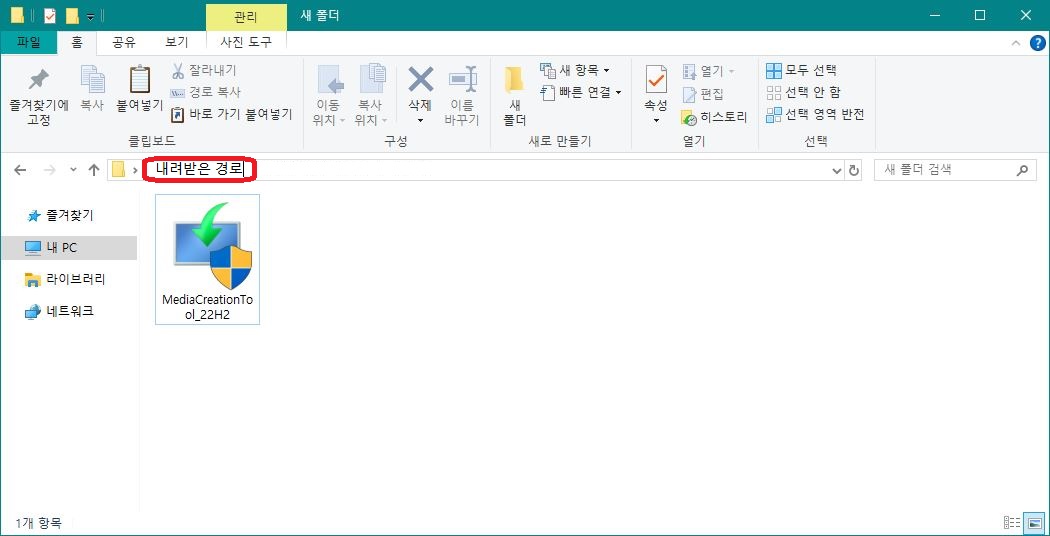1050x536 pixels.
Task: Click the 즐겨찾기에 고정 pin icon
Action: click(38, 80)
